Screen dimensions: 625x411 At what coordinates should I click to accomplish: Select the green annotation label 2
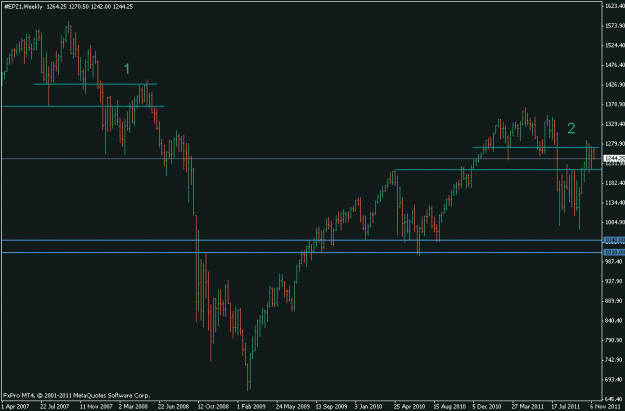(571, 128)
